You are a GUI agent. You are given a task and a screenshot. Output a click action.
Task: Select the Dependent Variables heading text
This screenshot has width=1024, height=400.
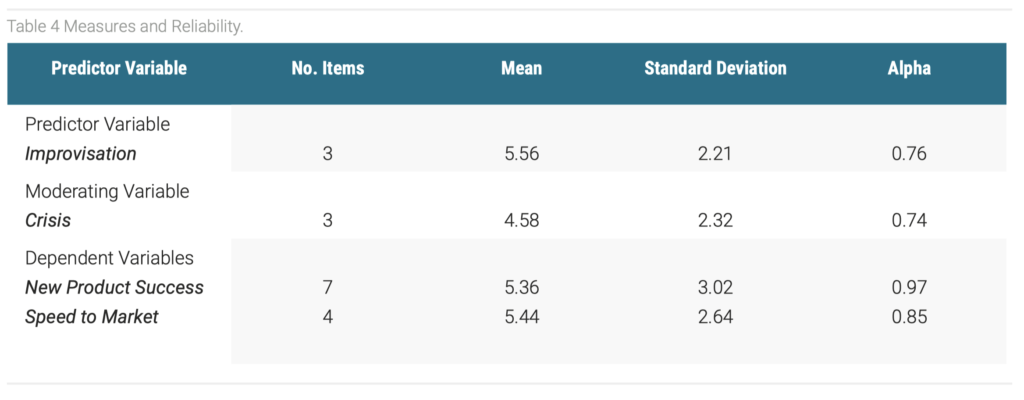109,258
